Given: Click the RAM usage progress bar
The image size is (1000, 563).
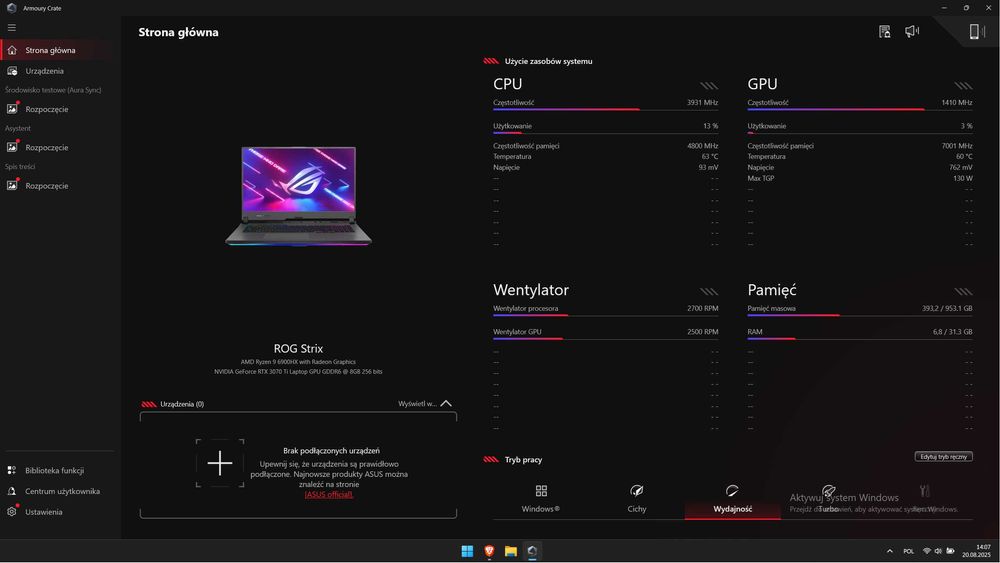Looking at the screenshot, I should 860,339.
